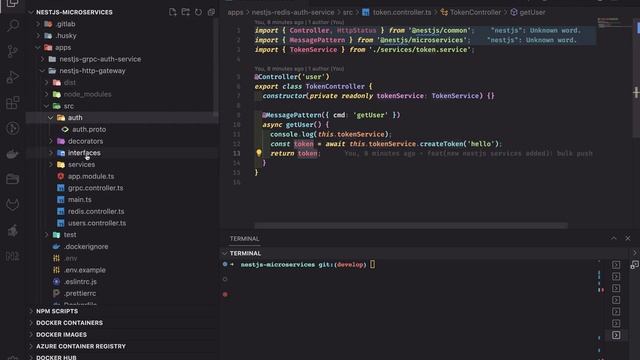The image size is (640, 360).
Task: Open .eslintrc.js file
Action: tap(80, 282)
